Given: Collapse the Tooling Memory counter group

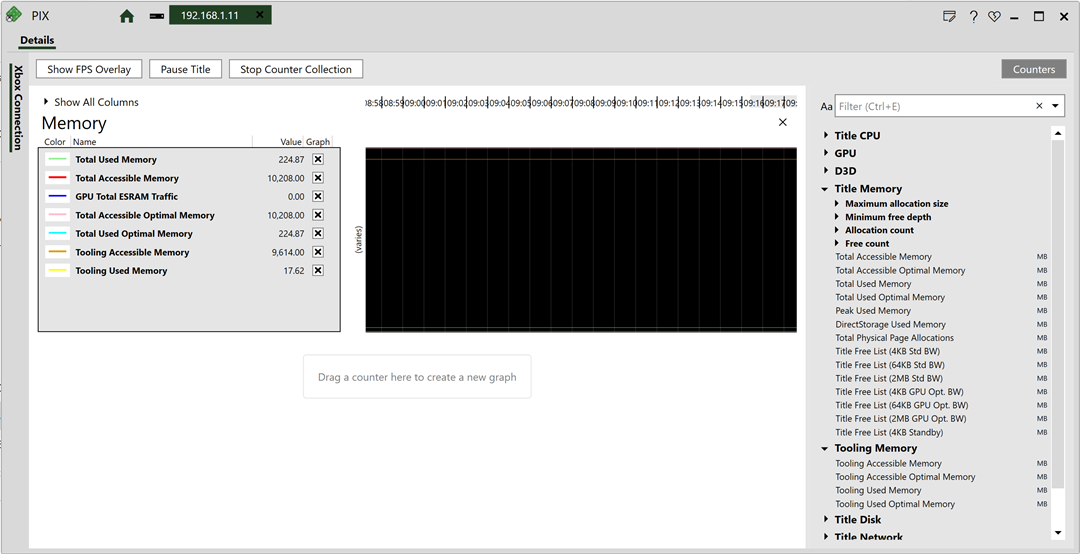Looking at the screenshot, I should point(825,448).
